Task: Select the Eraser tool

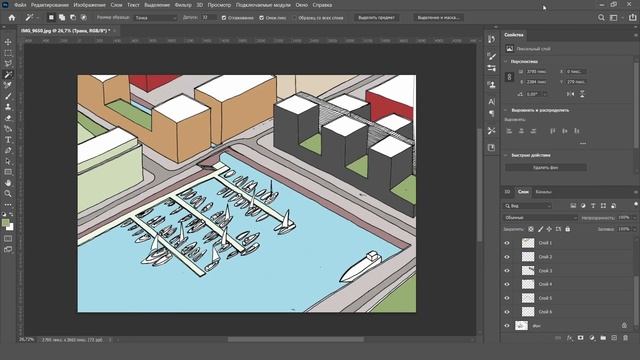Action: pos(8,118)
